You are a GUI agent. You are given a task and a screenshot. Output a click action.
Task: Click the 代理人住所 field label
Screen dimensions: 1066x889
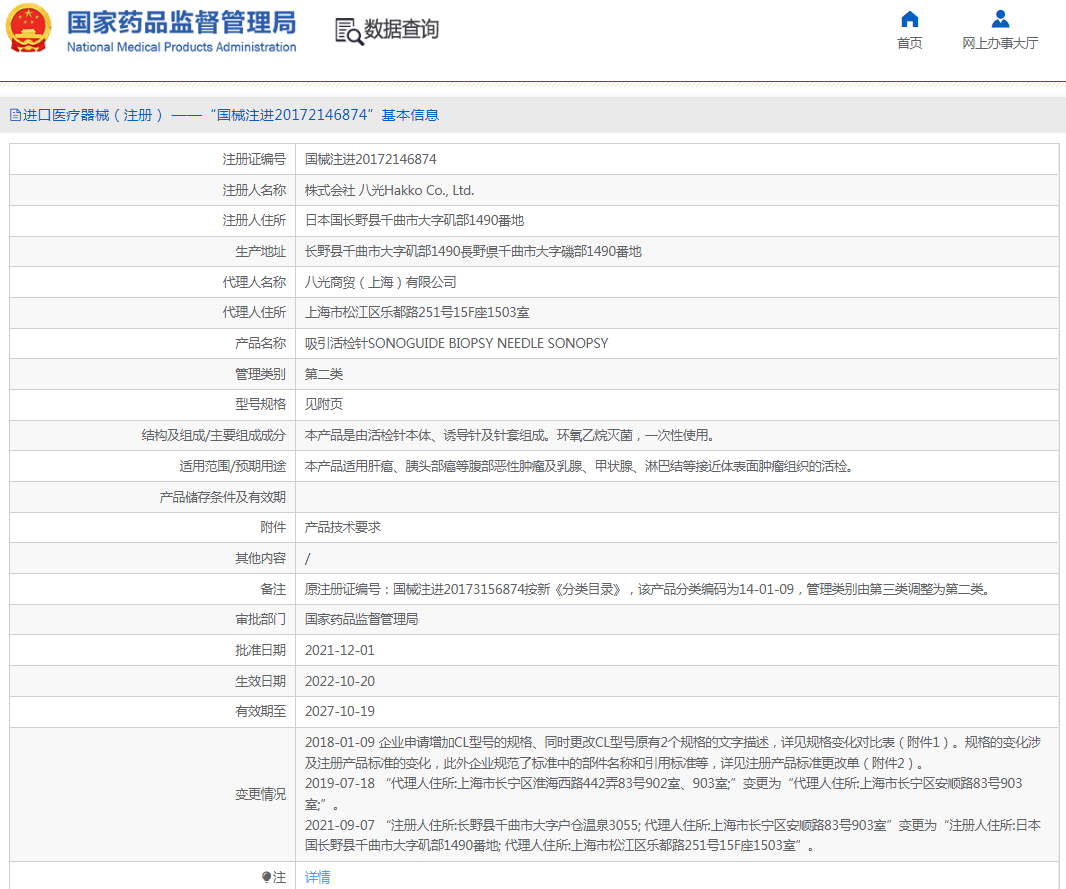click(x=254, y=313)
